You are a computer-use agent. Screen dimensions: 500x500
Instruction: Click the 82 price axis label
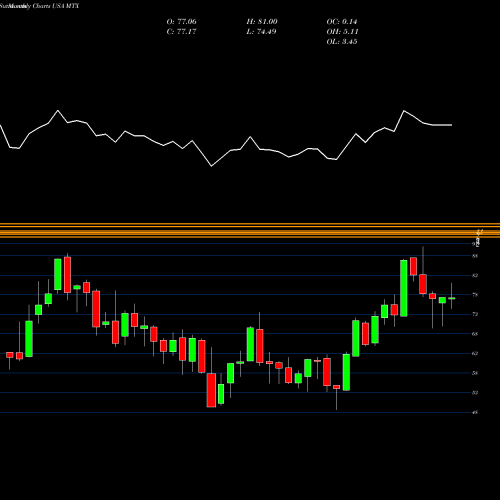475,275
